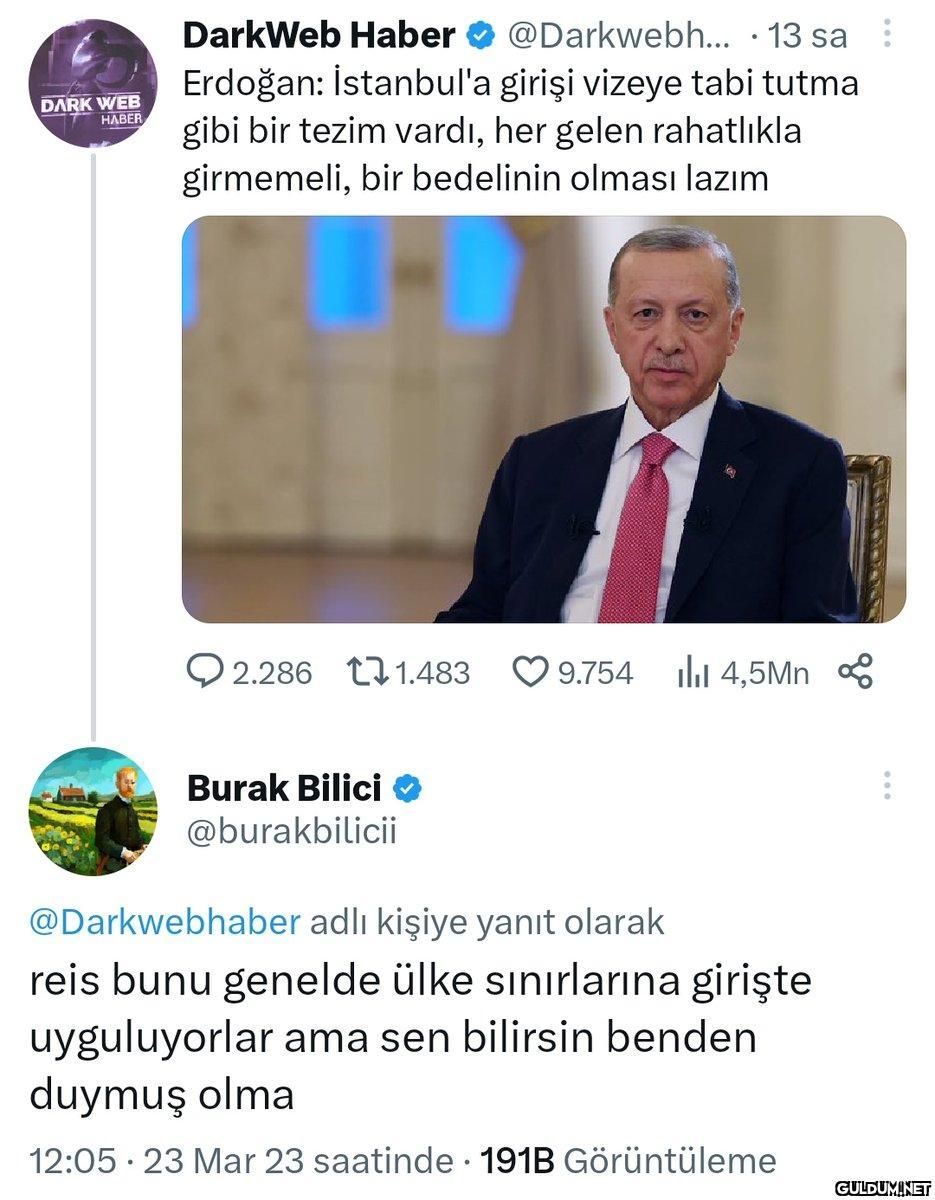Image resolution: width=935 pixels, height=1200 pixels.
Task: Open Burak Bilici's profile avatar
Action: click(93, 811)
